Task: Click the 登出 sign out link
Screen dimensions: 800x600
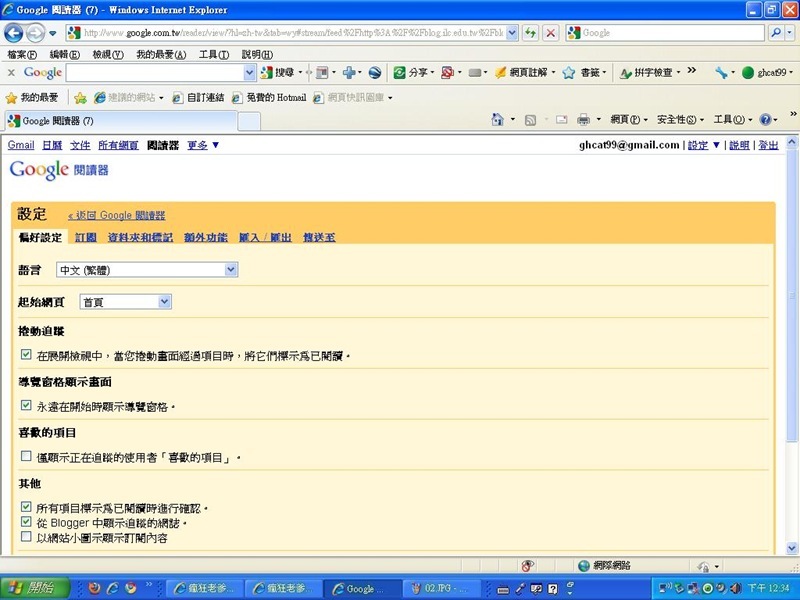Action: tap(768, 145)
